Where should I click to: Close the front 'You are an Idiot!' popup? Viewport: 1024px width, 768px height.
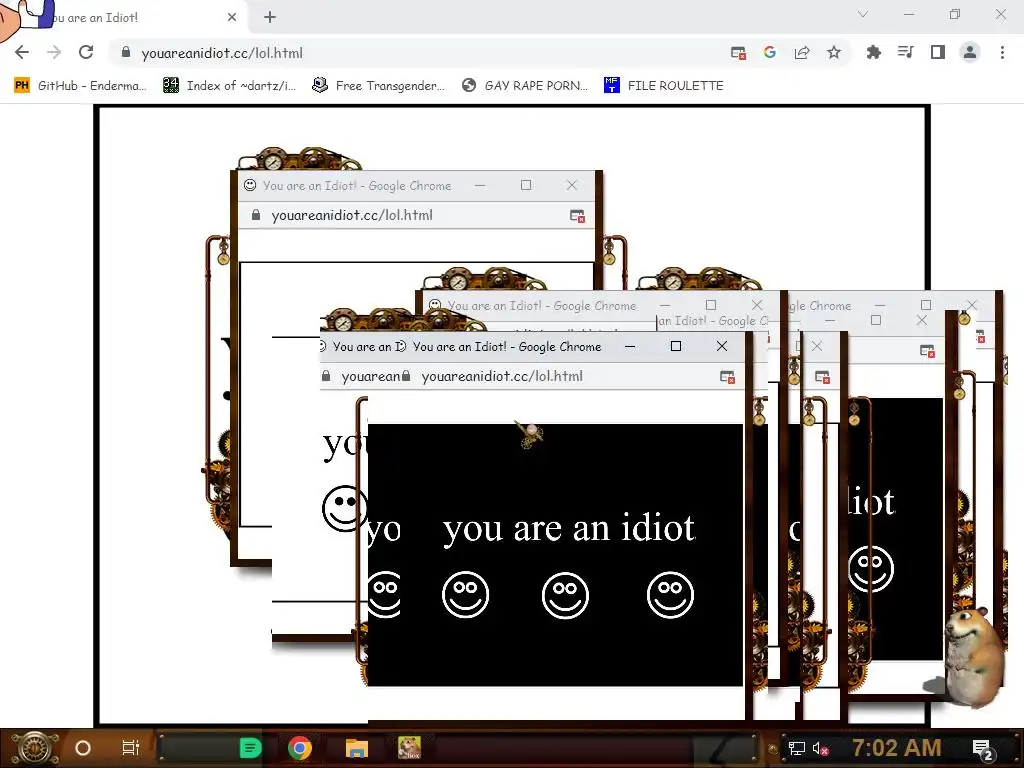[722, 346]
